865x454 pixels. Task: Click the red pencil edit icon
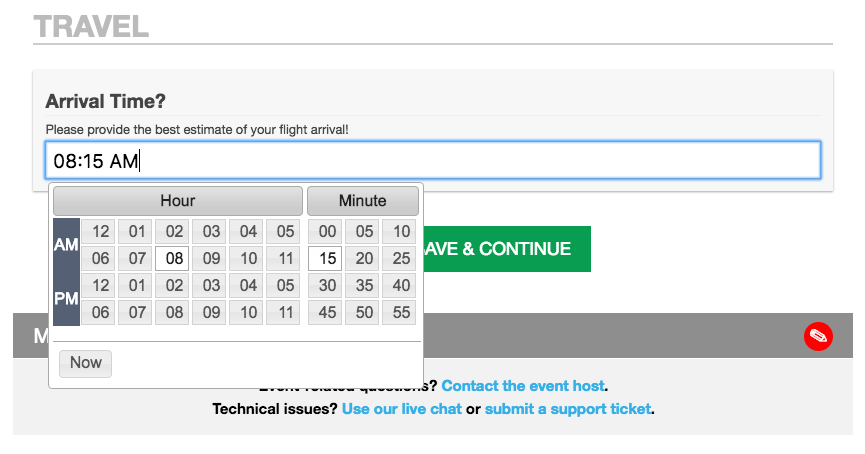[818, 337]
